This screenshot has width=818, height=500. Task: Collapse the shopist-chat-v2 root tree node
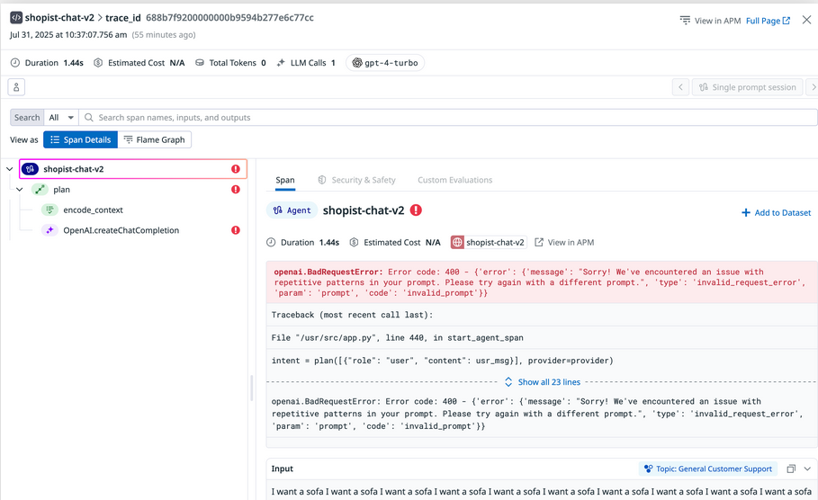pyautogui.click(x=10, y=169)
